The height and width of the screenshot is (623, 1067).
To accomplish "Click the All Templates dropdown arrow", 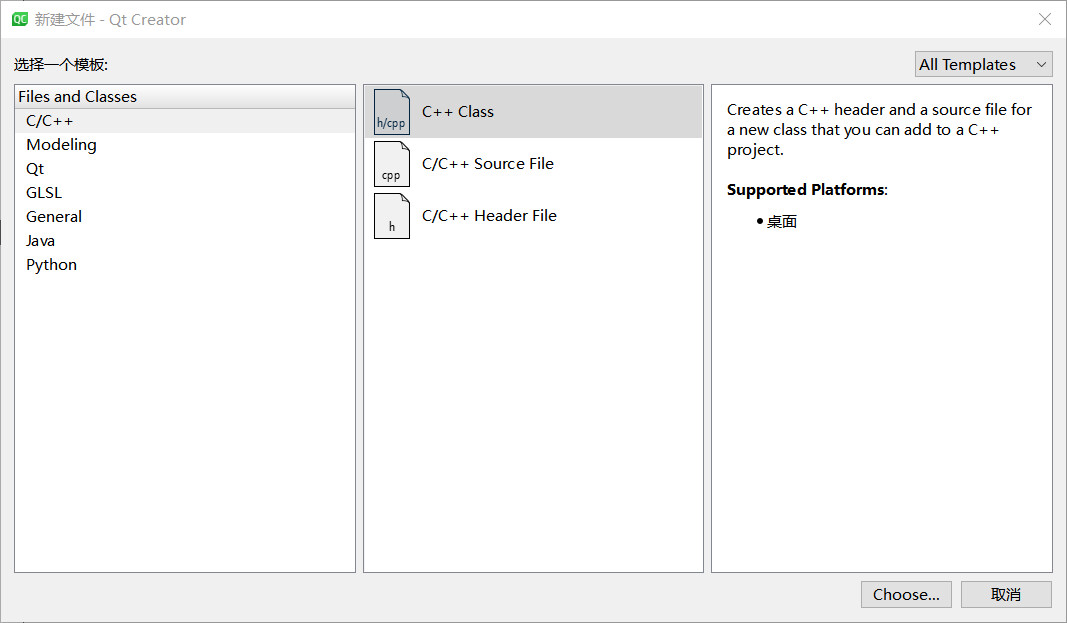I will tap(1041, 64).
